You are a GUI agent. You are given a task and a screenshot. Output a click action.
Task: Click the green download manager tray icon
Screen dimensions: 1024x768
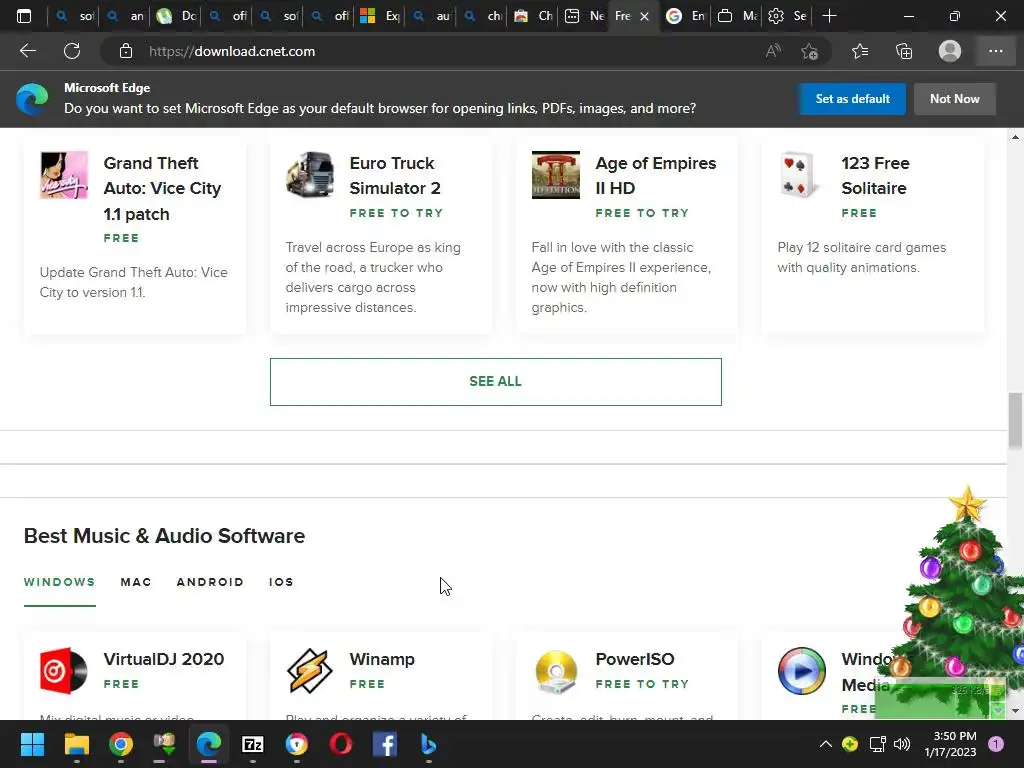coord(850,744)
